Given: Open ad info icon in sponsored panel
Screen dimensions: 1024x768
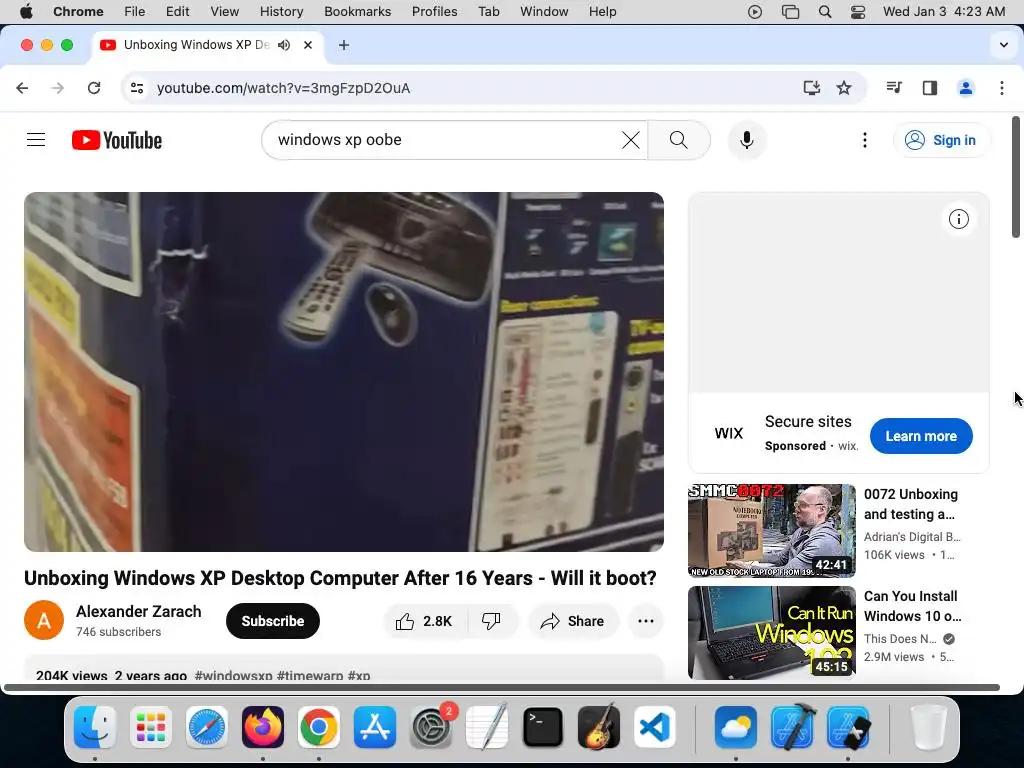Looking at the screenshot, I should pos(958,219).
